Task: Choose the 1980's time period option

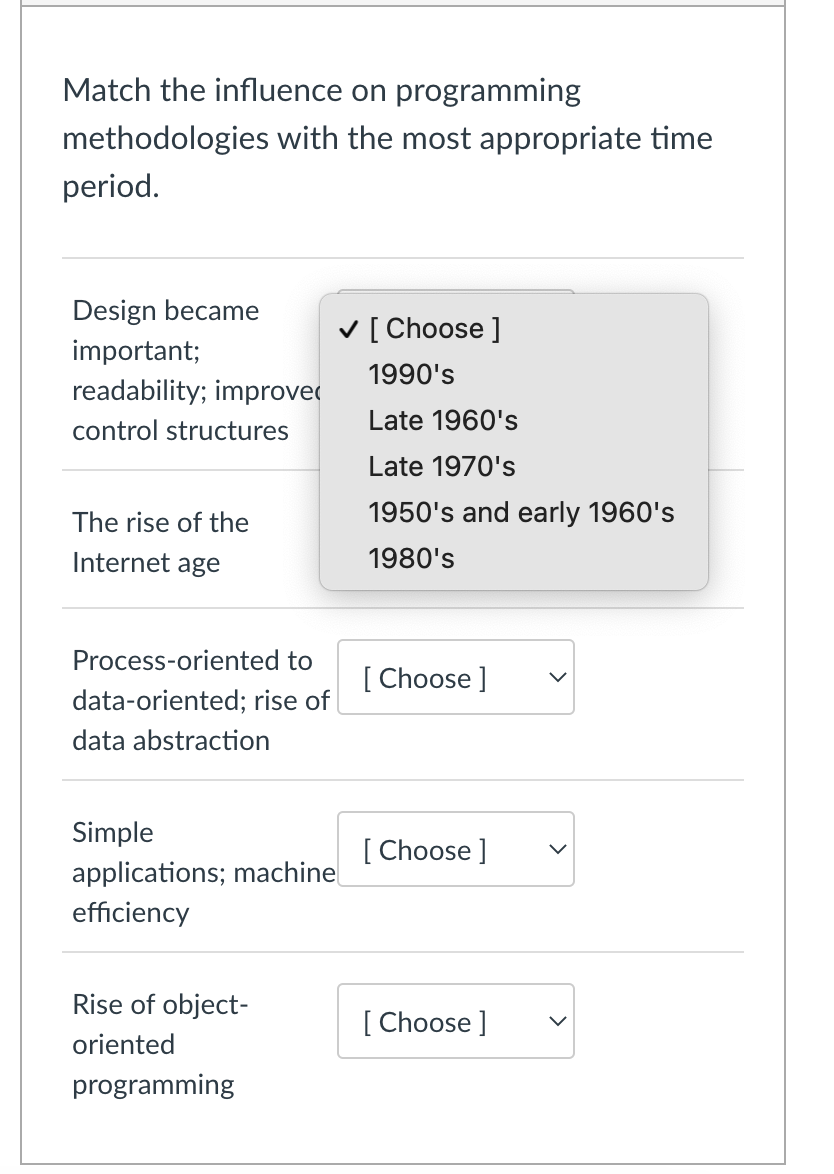Action: click(411, 559)
